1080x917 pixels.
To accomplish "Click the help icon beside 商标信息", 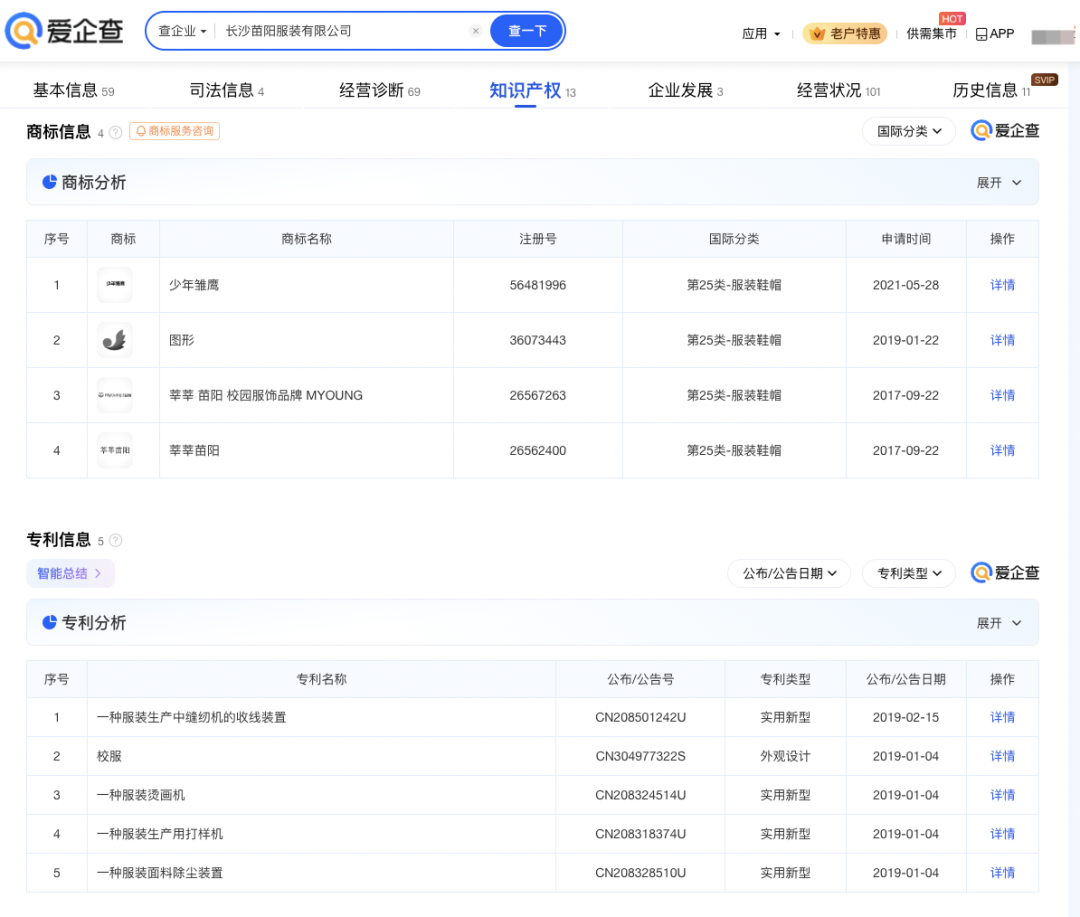I will click(116, 132).
